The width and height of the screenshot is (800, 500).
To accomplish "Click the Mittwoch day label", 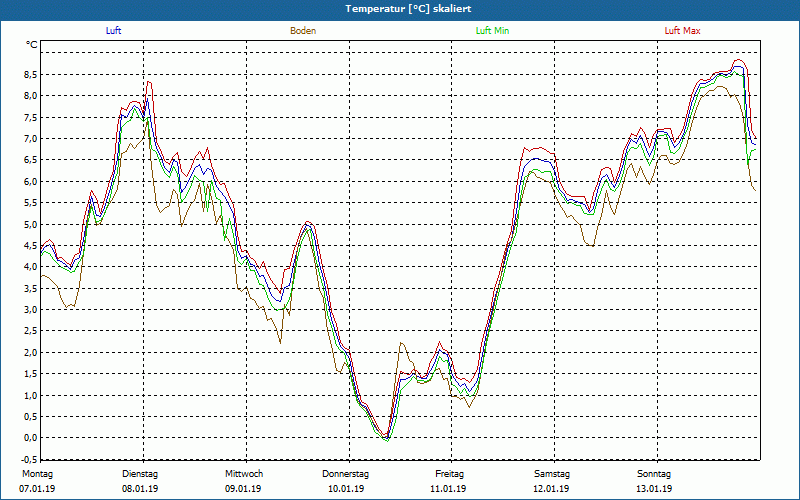I will tap(244, 474).
